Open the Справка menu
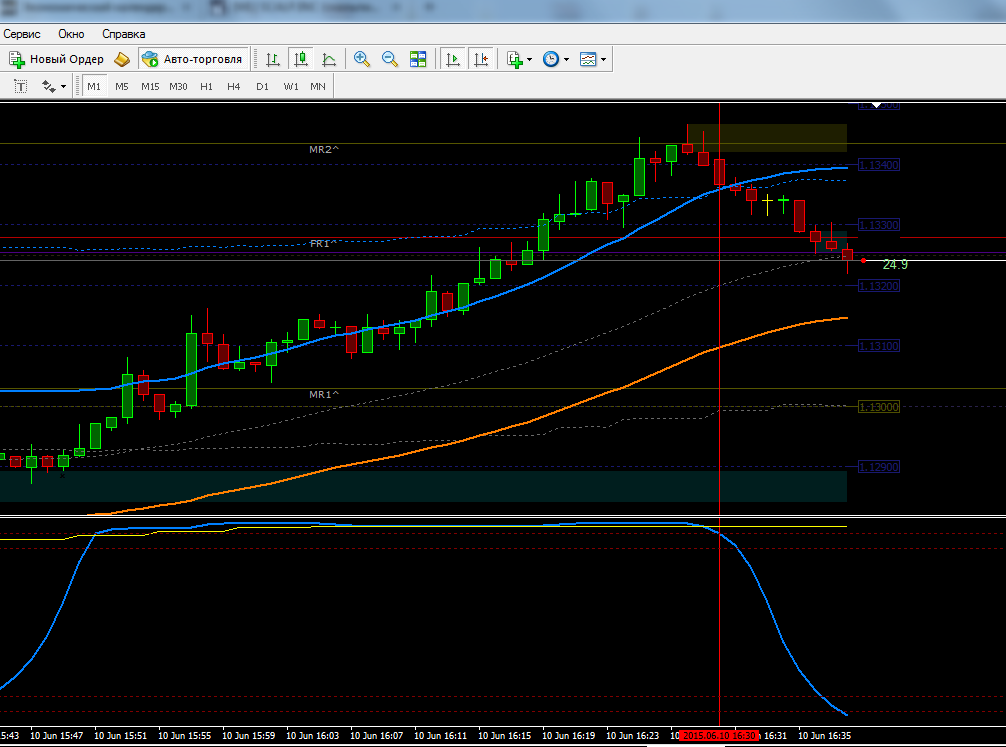 tap(124, 34)
